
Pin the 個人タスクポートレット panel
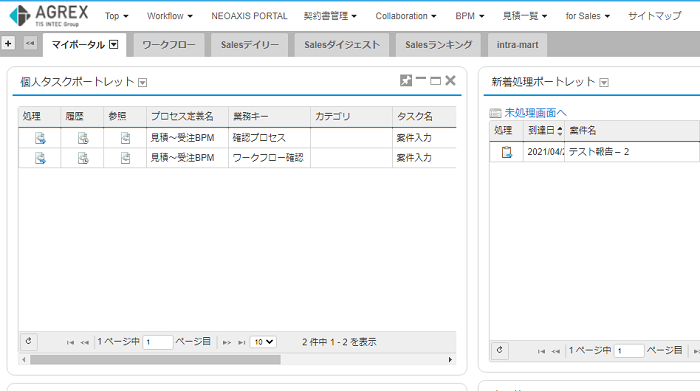click(405, 80)
